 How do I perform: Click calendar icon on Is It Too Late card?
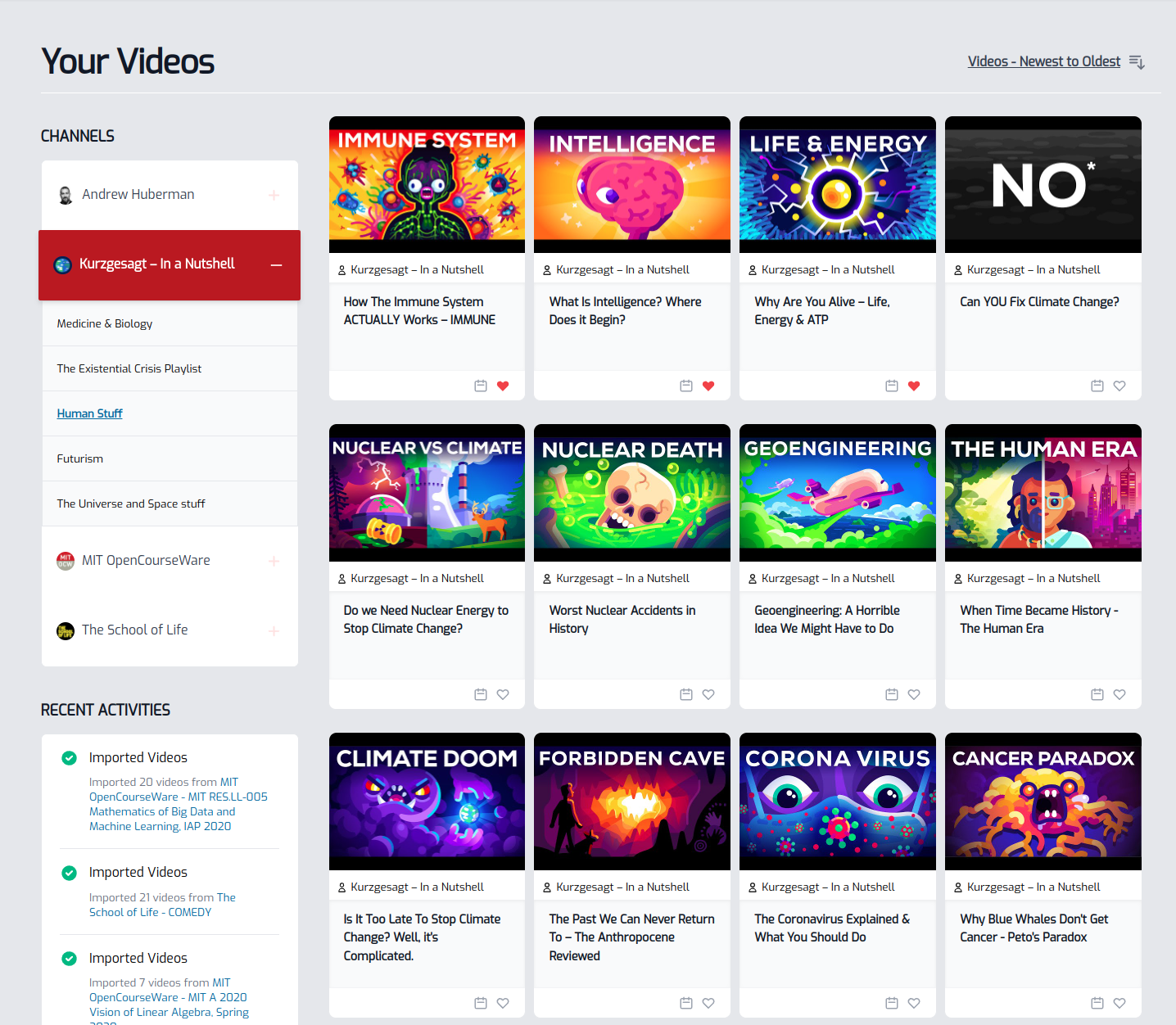click(481, 1003)
